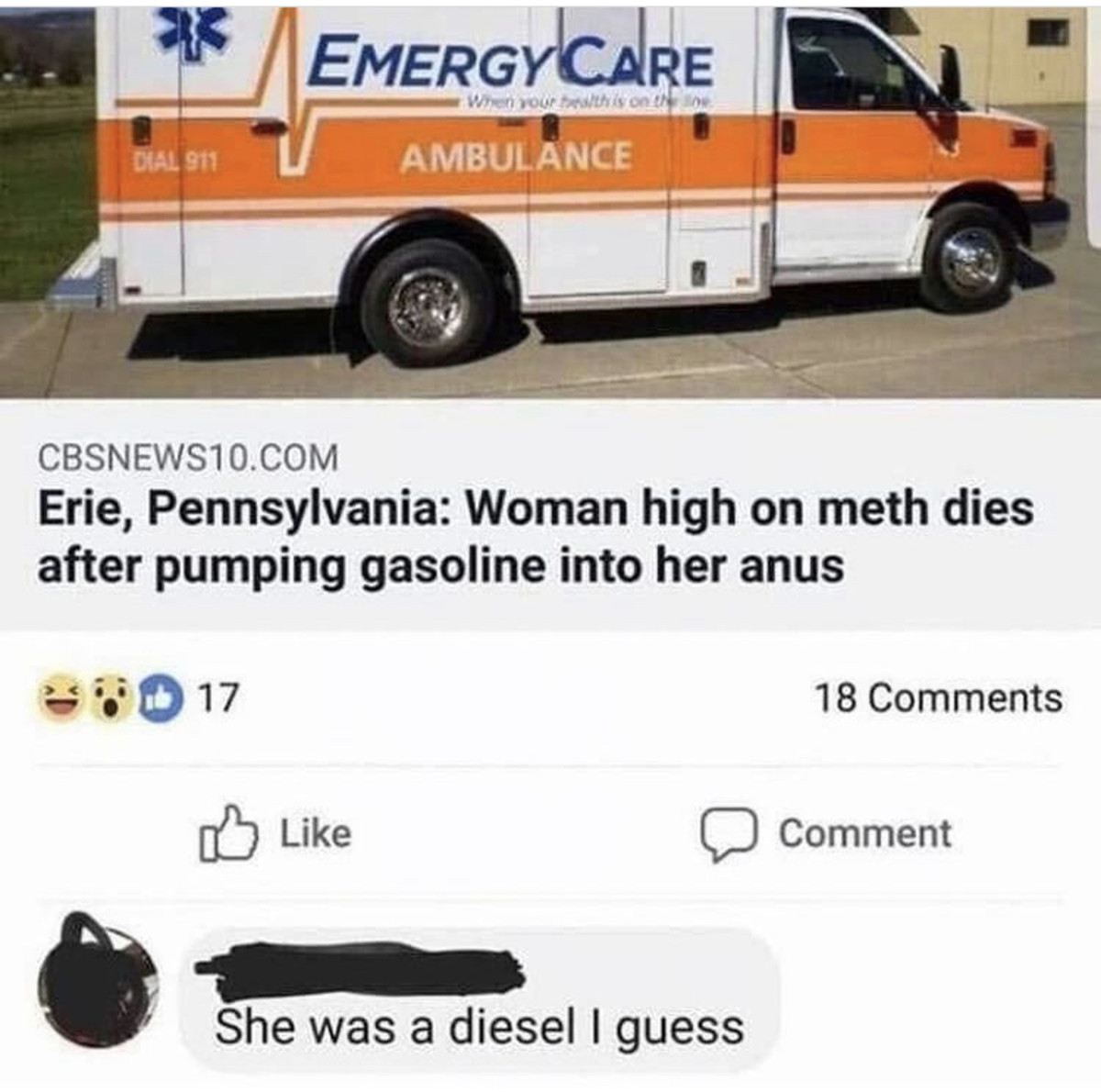Click the Like text button
Viewport: 1101px width, 1092px height.
[315, 833]
